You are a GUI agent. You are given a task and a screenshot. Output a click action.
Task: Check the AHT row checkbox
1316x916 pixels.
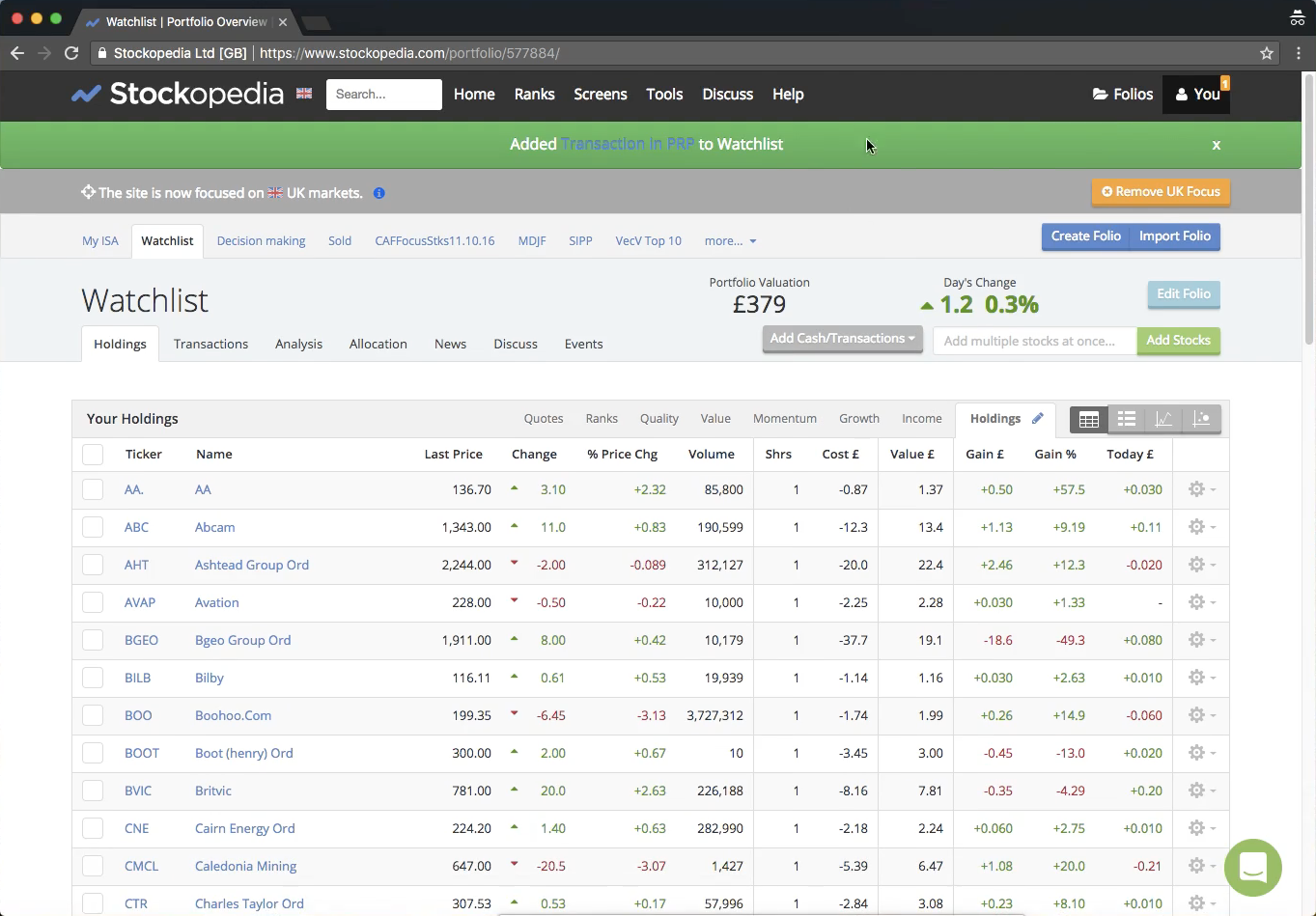[93, 565]
